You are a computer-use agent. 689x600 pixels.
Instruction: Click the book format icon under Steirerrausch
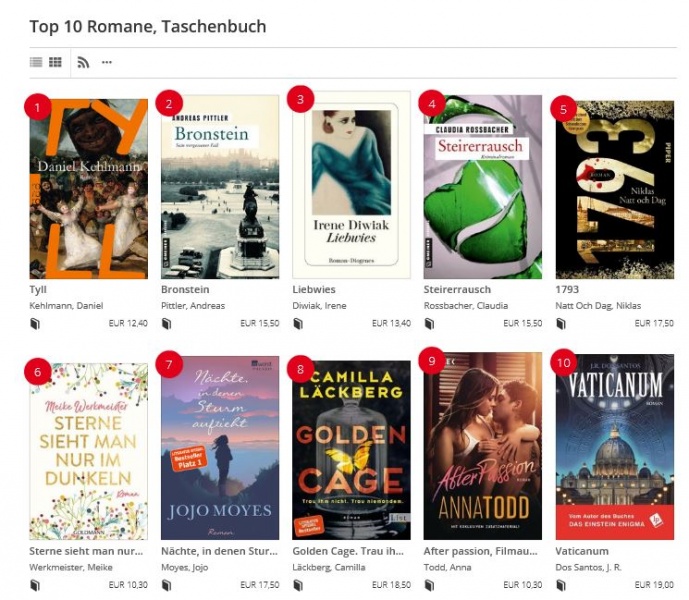pyautogui.click(x=429, y=324)
